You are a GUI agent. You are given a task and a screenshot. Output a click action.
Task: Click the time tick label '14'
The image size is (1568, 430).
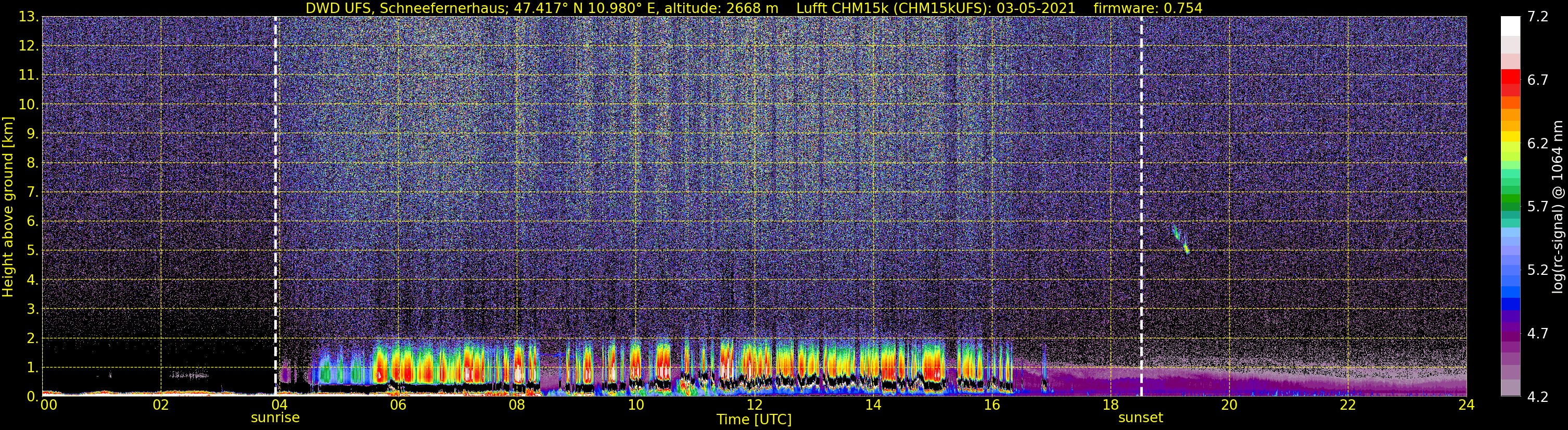pos(873,405)
